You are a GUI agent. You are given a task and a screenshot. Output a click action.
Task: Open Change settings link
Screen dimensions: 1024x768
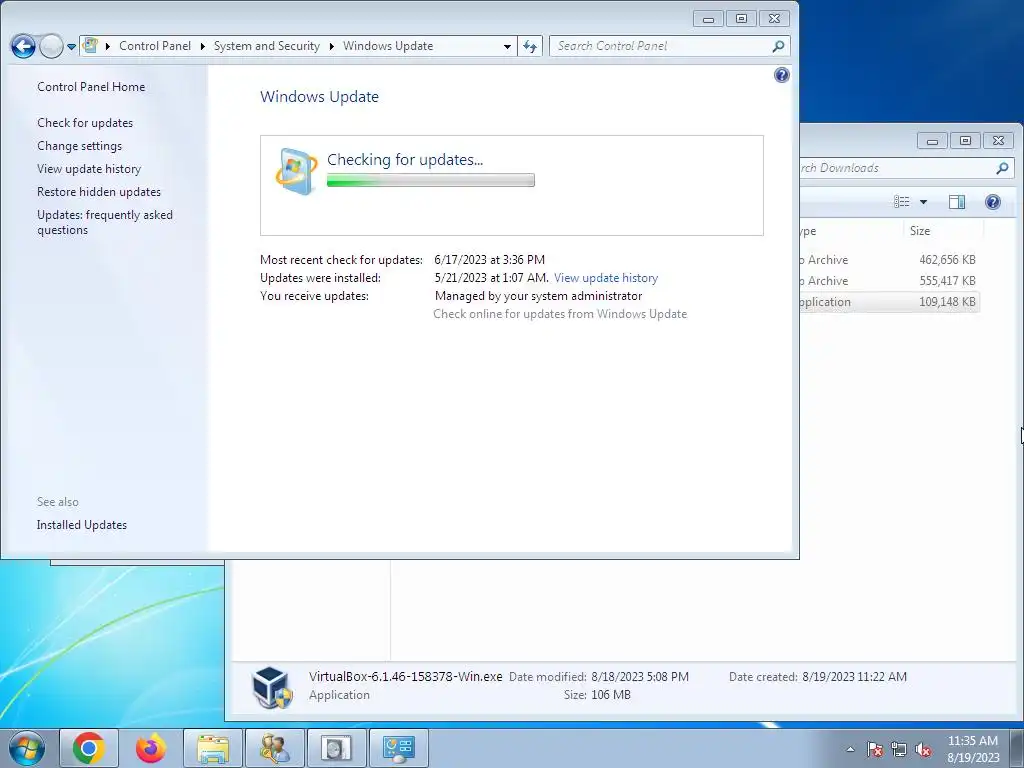click(79, 146)
